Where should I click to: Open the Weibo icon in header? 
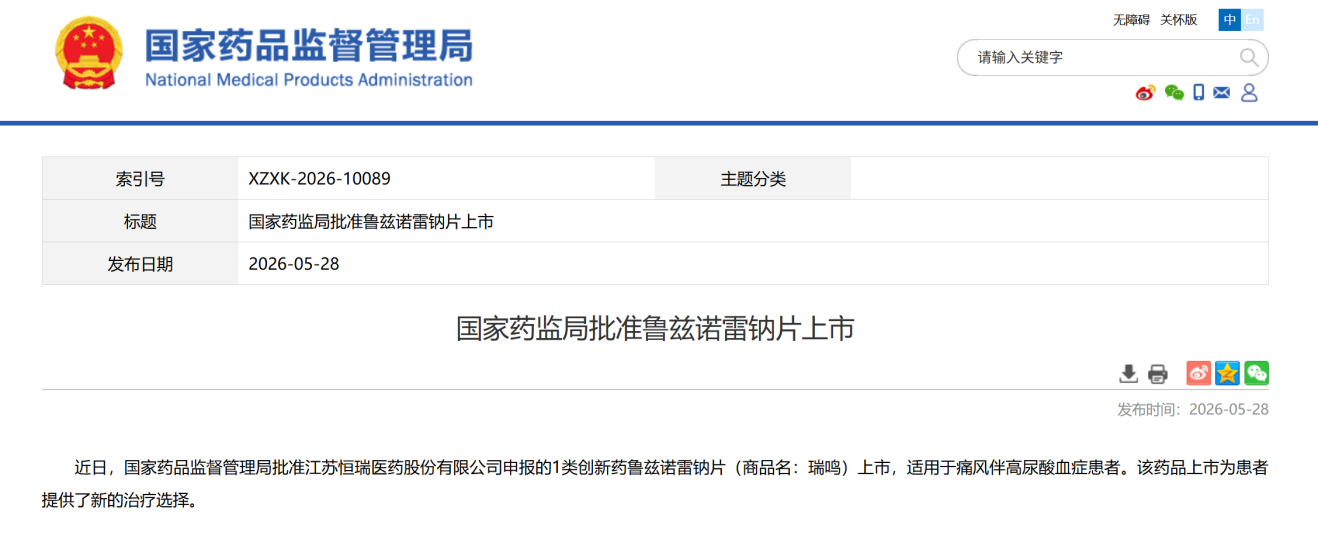(1145, 93)
